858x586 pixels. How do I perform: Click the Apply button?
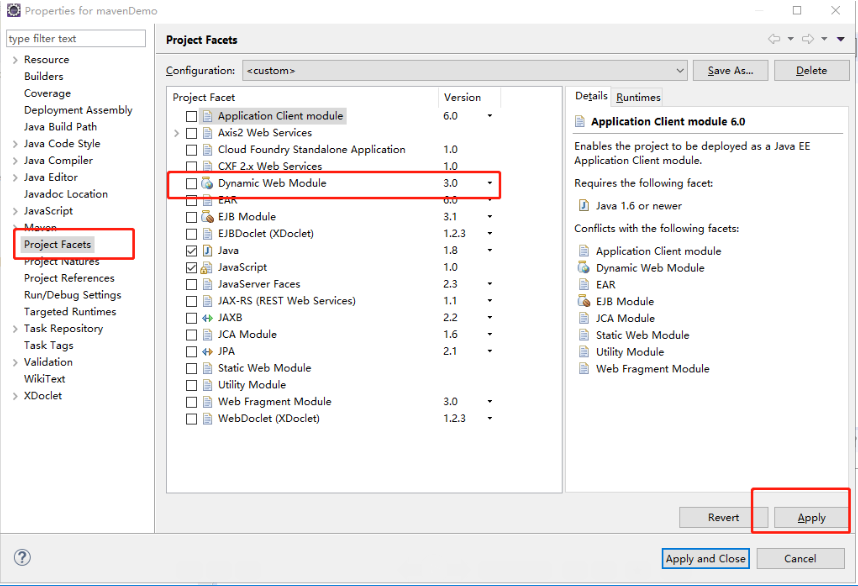[x=811, y=518]
